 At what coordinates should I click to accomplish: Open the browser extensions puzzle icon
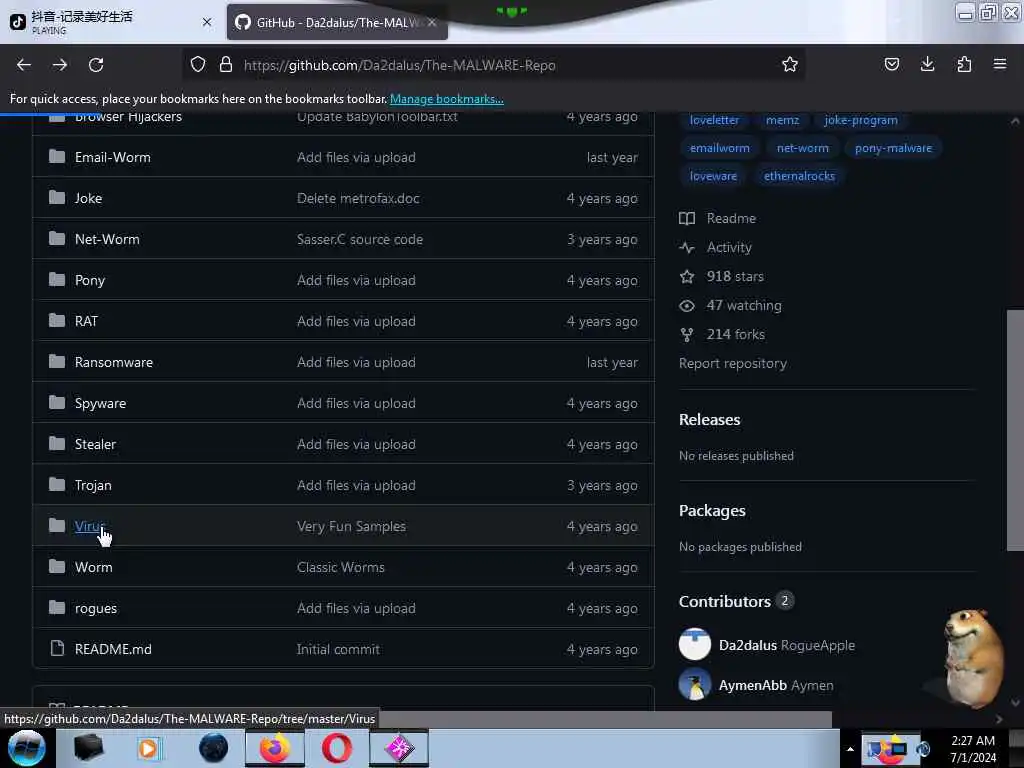(x=964, y=64)
